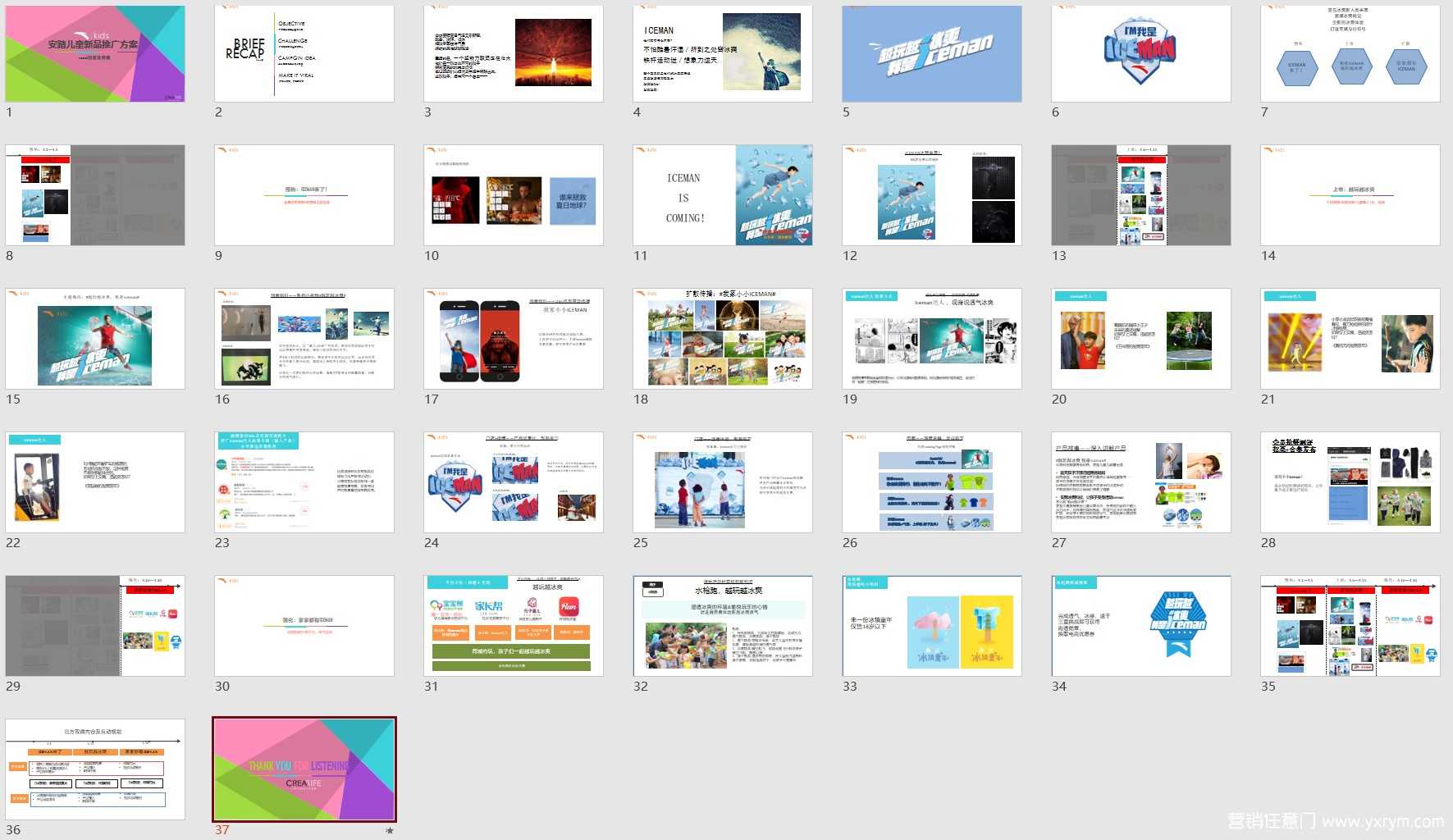Select slide 11 ICEMAN IS COMING thumbnail

[723, 195]
